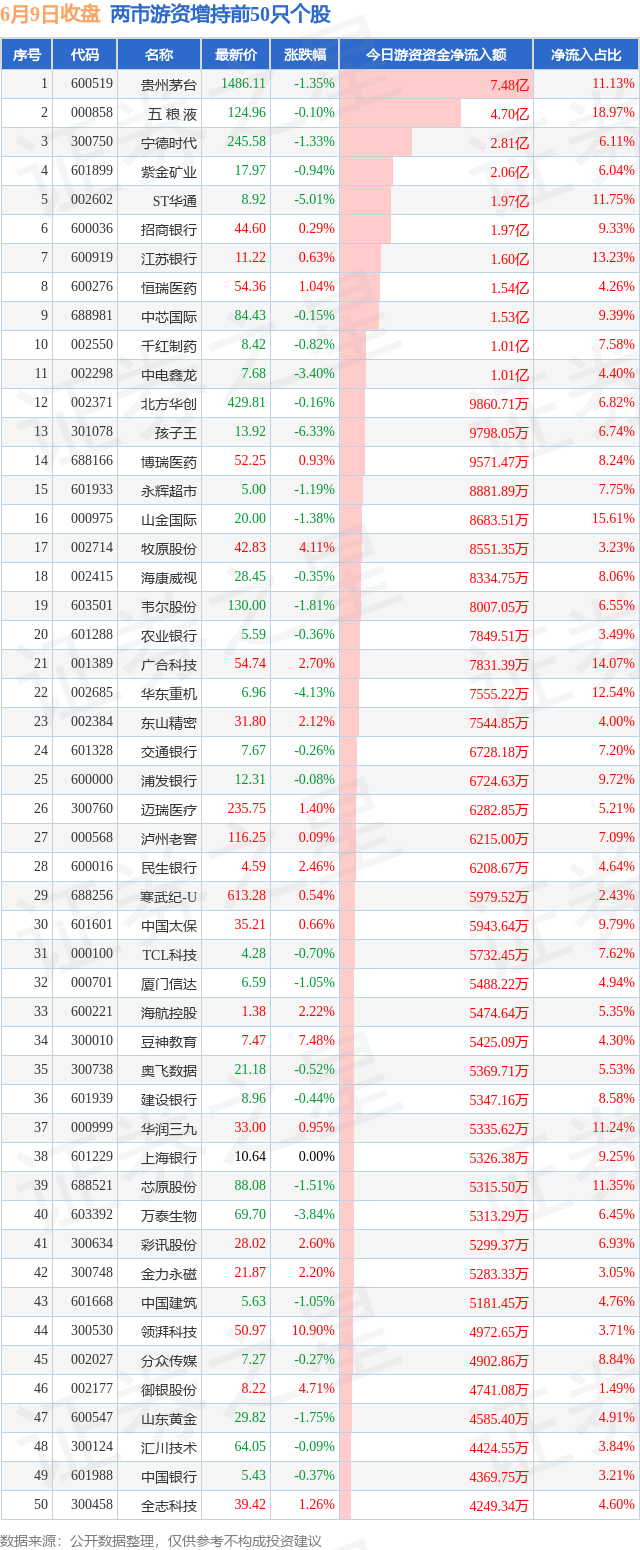Click stock name 厦门信达
The width and height of the screenshot is (640, 1550).
[x=169, y=984]
